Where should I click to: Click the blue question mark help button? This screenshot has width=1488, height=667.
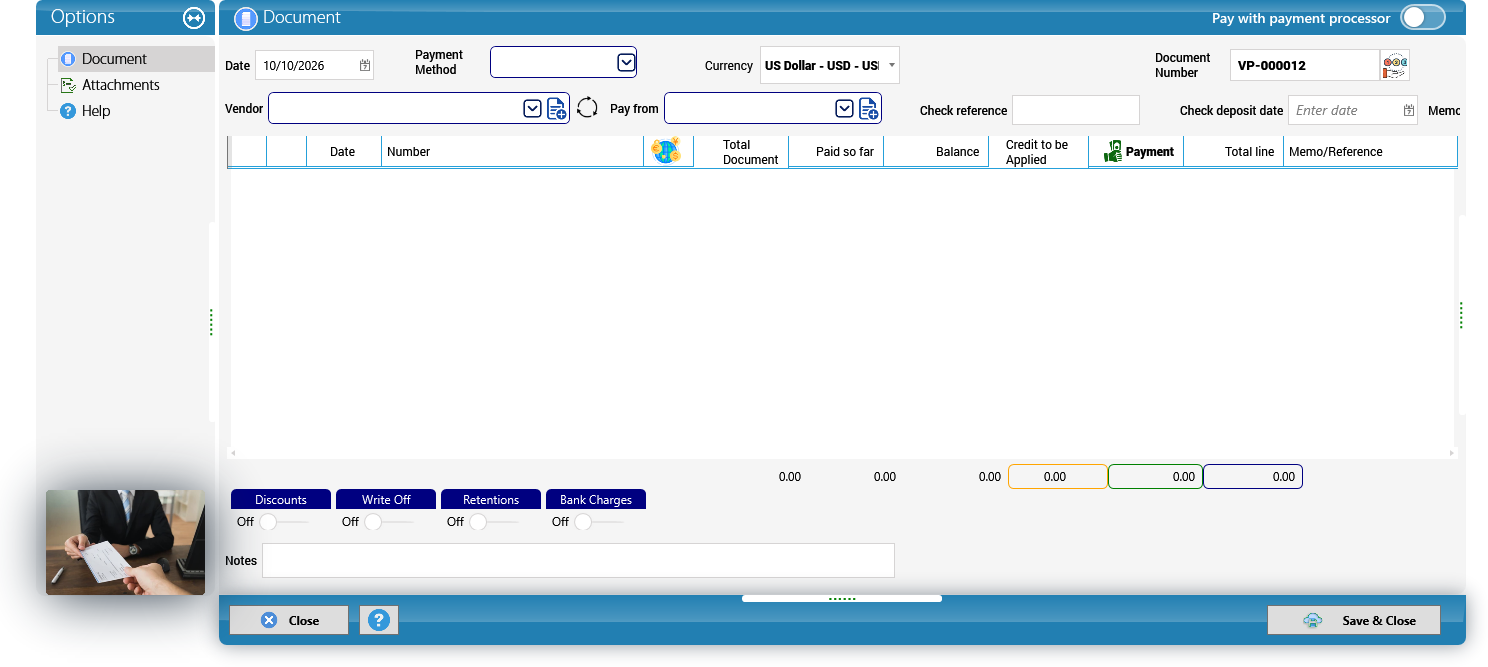pos(379,620)
